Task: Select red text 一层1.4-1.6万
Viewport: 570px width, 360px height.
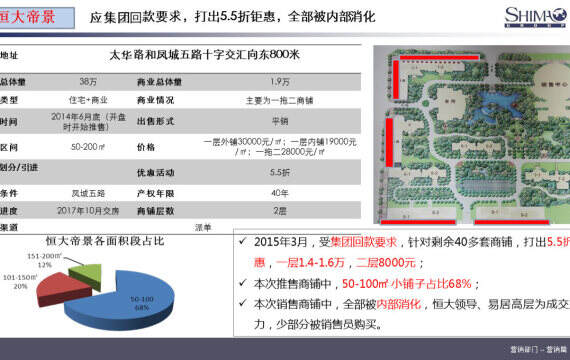Action: click(x=310, y=262)
